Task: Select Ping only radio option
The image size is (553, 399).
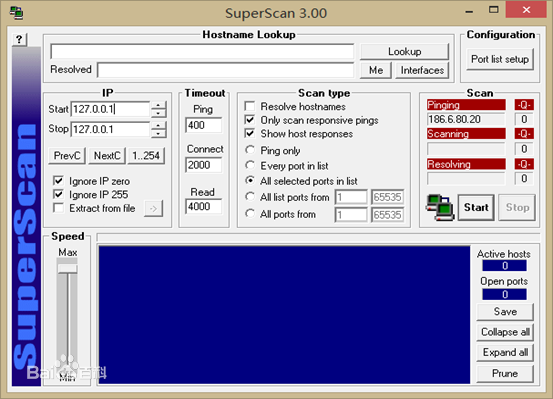Action: coord(250,150)
